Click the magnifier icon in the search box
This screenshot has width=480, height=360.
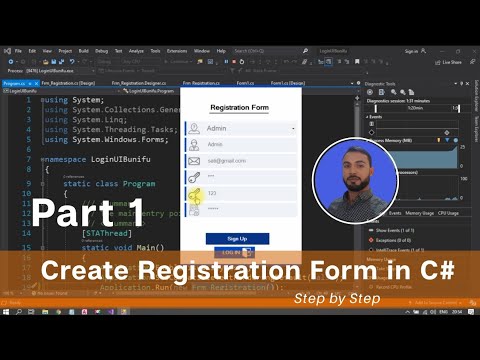305,51
